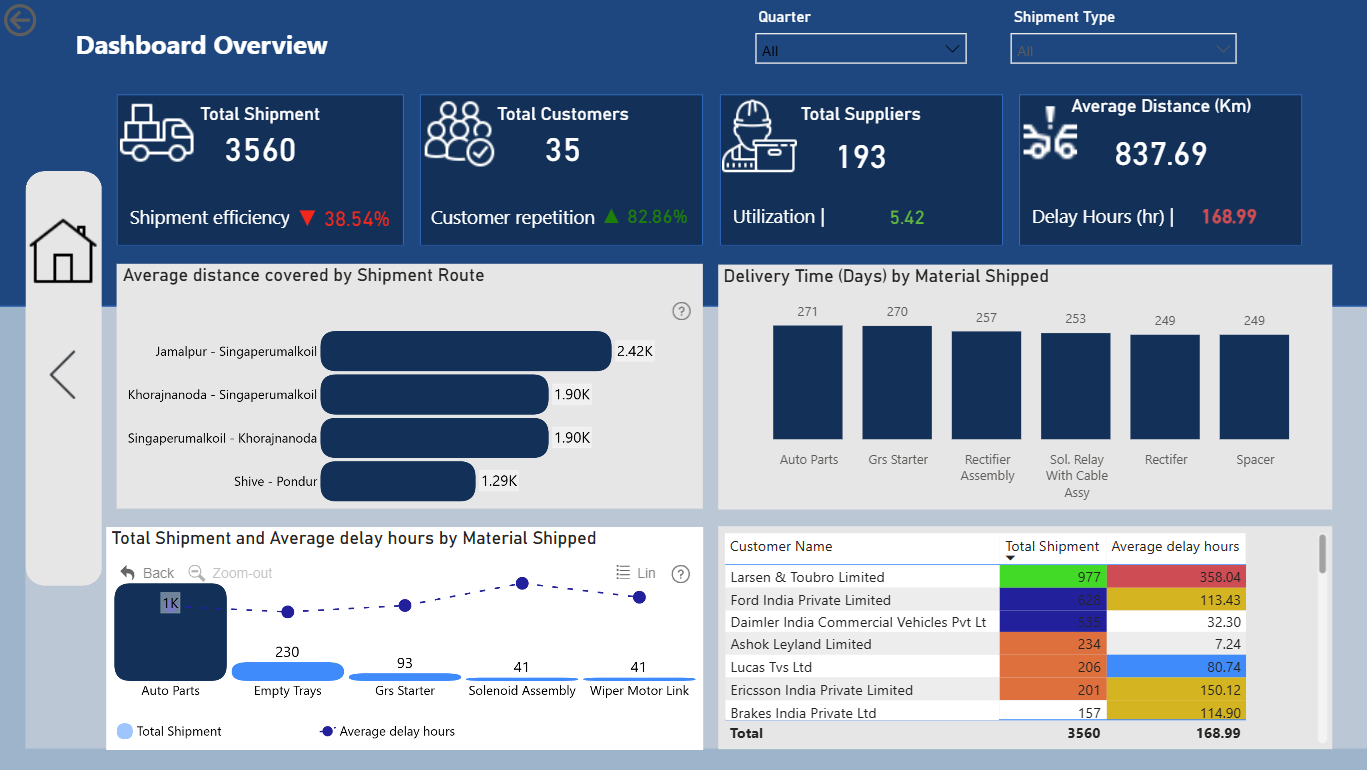
Task: Click the delivery truck shipment icon
Action: click(157, 133)
